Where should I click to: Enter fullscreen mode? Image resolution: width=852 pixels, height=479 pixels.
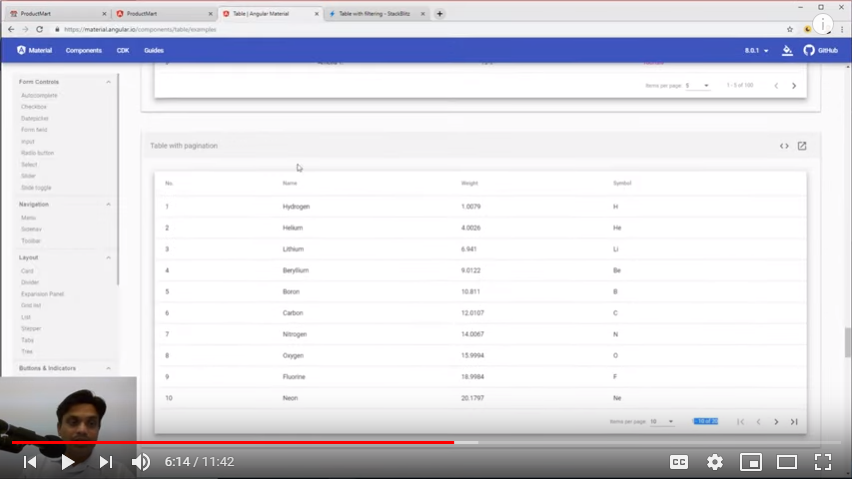click(x=822, y=462)
